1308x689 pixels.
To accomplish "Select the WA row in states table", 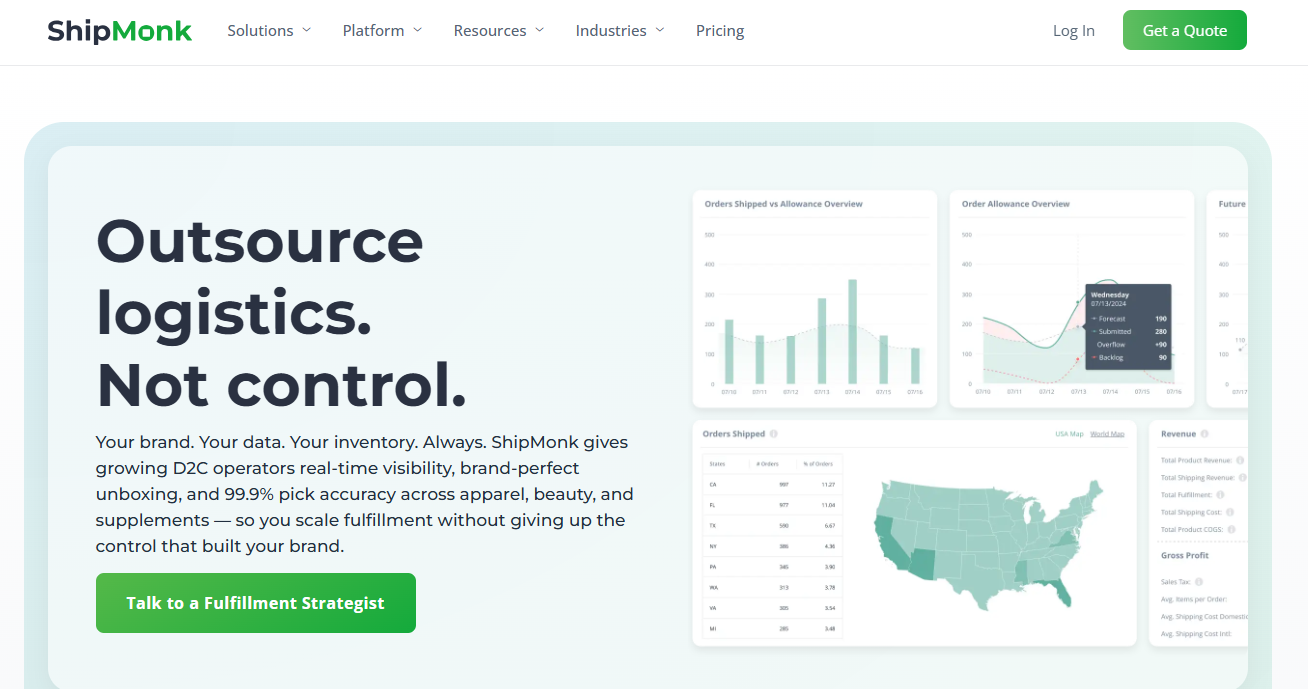I will [773, 587].
